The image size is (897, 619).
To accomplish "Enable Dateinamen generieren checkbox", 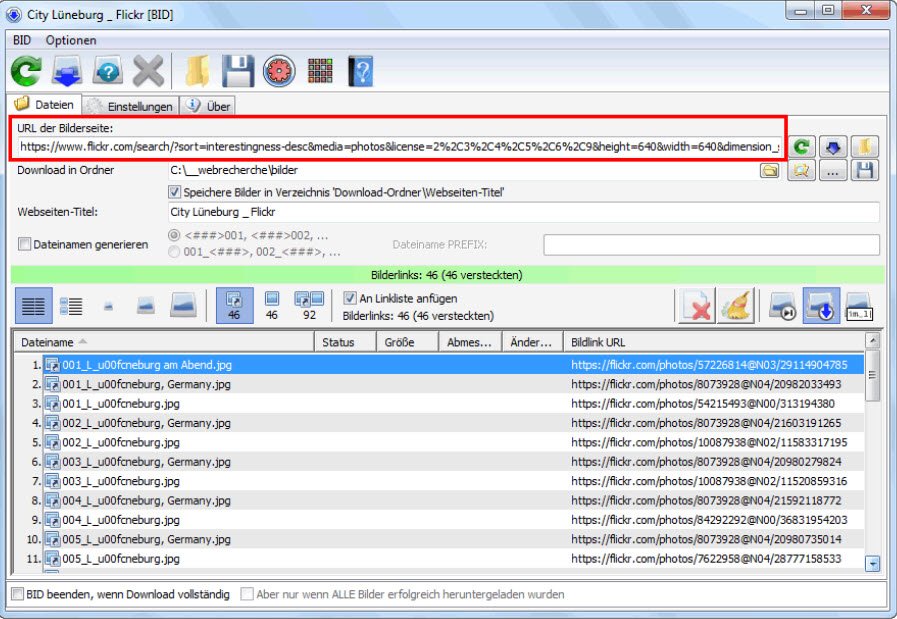I will 24,244.
